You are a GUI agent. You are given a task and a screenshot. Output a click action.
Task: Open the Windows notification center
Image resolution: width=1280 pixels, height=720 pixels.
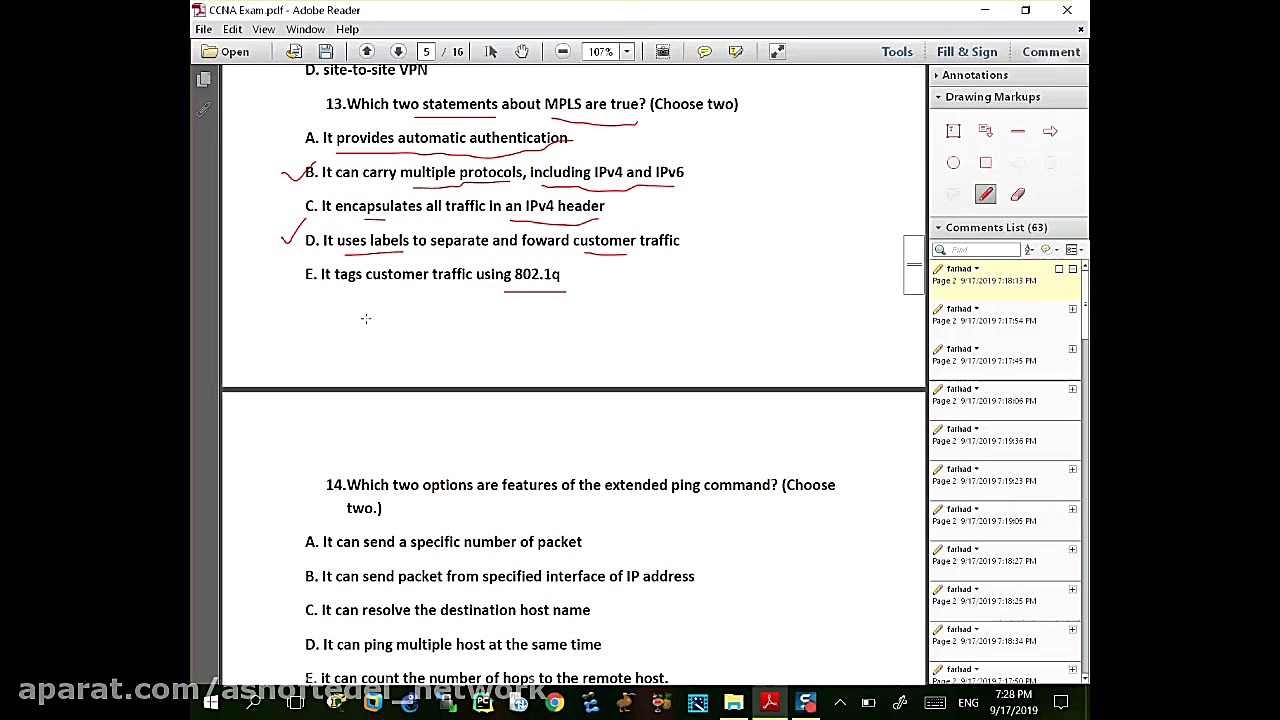coord(1061,703)
